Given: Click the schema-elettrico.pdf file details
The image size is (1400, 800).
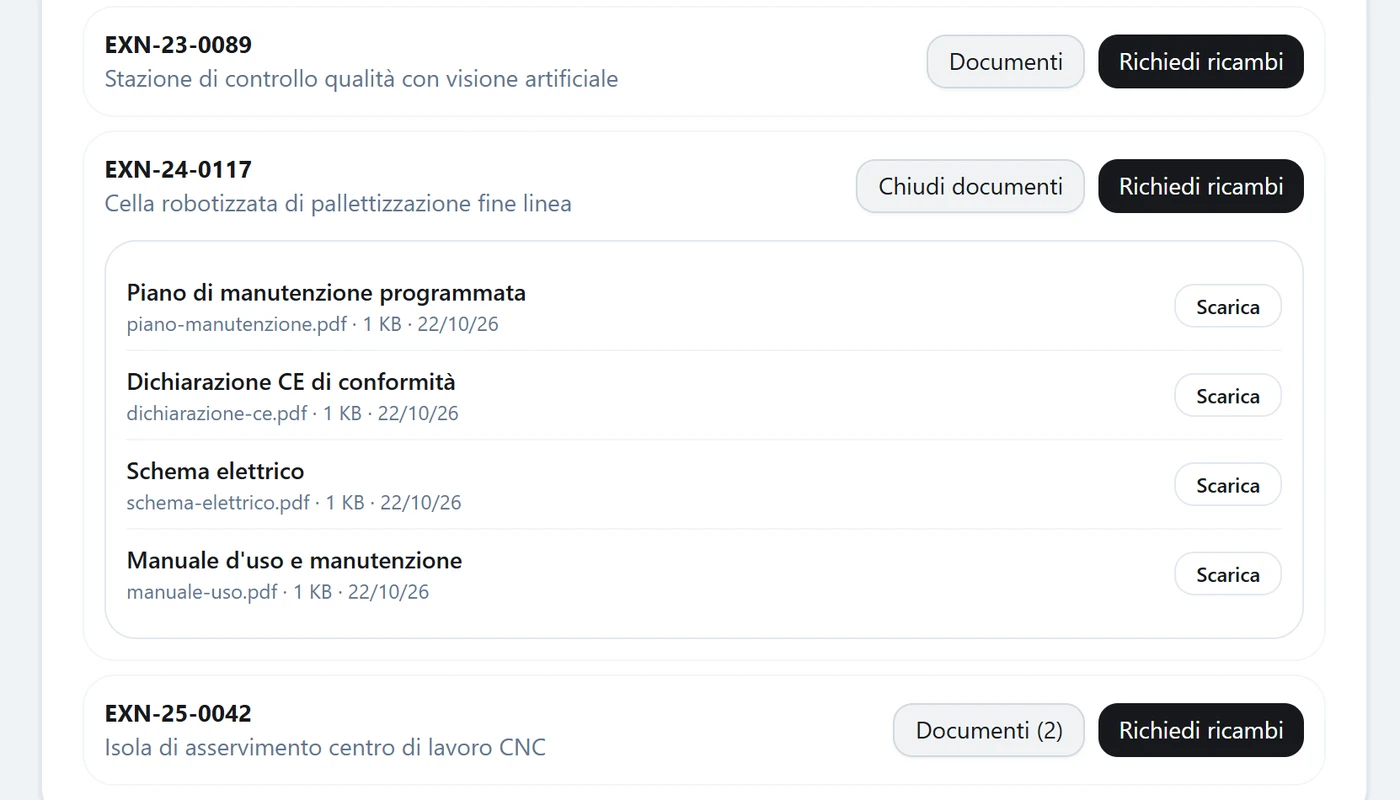Looking at the screenshot, I should coord(294,502).
